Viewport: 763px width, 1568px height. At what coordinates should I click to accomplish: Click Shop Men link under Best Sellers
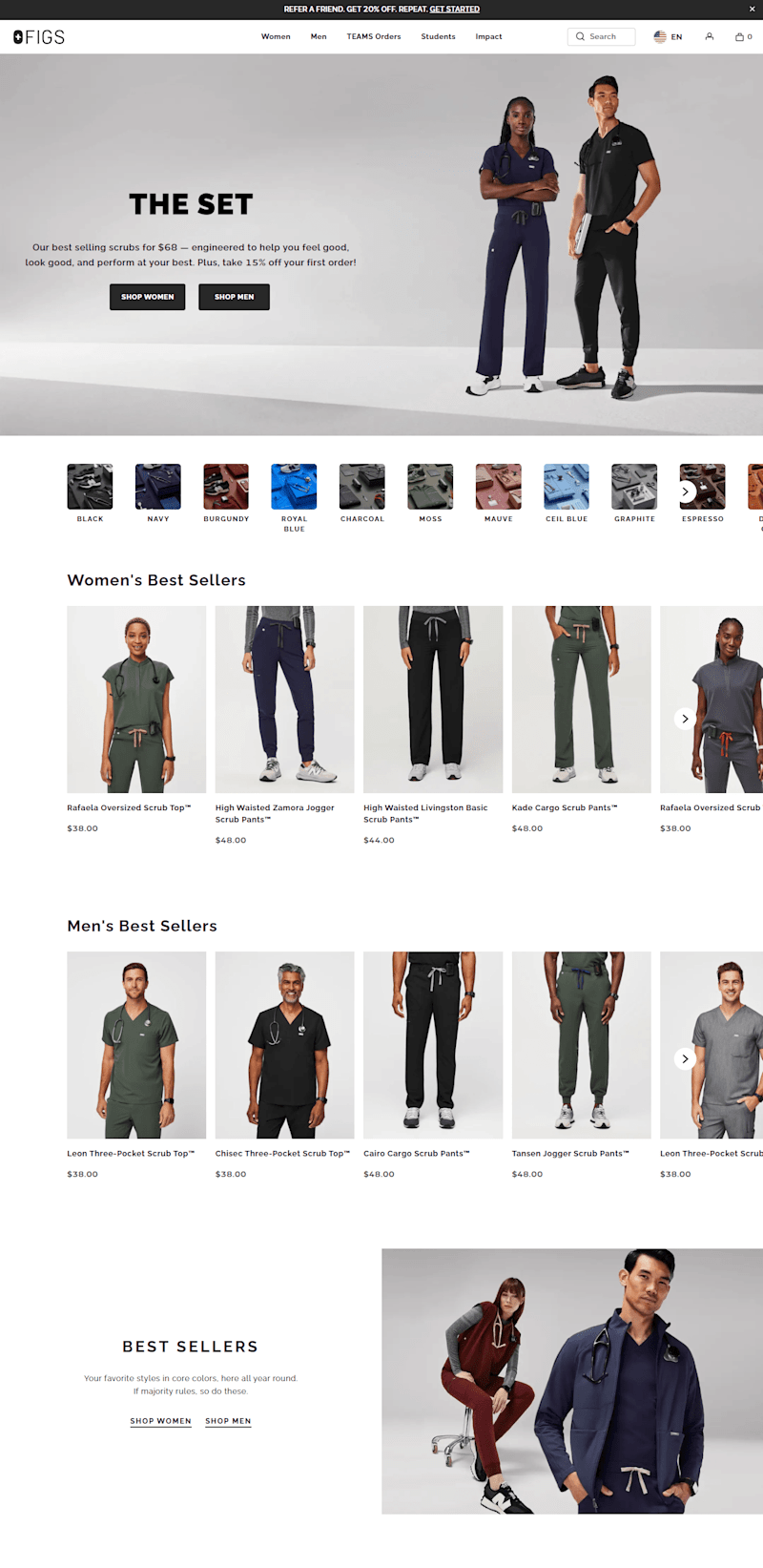[228, 1421]
